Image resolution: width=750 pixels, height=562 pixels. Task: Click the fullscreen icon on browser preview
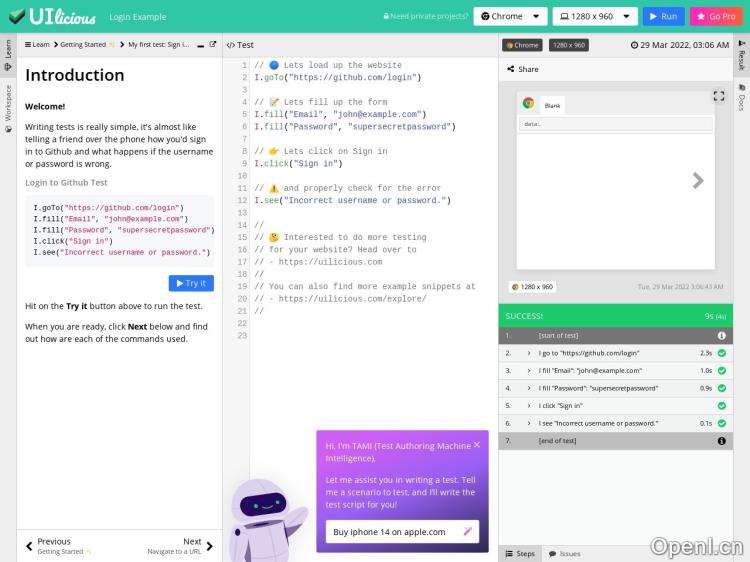(x=718, y=96)
